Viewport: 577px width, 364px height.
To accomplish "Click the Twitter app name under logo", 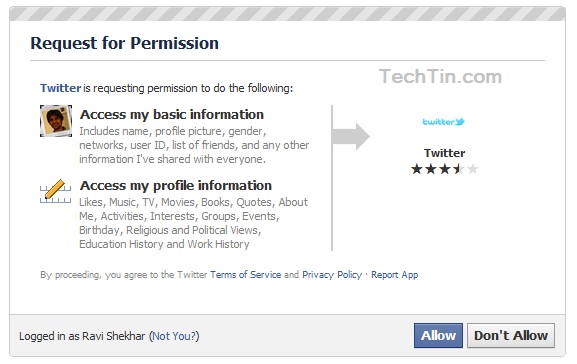I will coord(444,153).
